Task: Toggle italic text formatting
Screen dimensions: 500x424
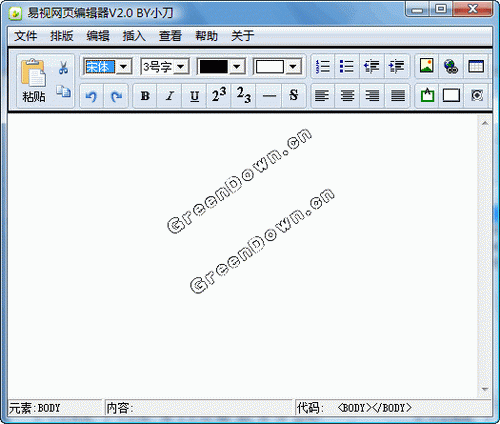Action: pyautogui.click(x=170, y=96)
